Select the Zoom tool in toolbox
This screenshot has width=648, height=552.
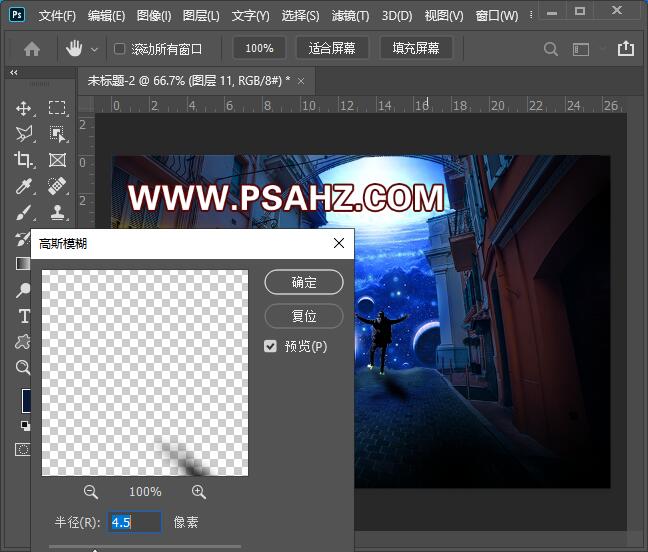click(23, 367)
